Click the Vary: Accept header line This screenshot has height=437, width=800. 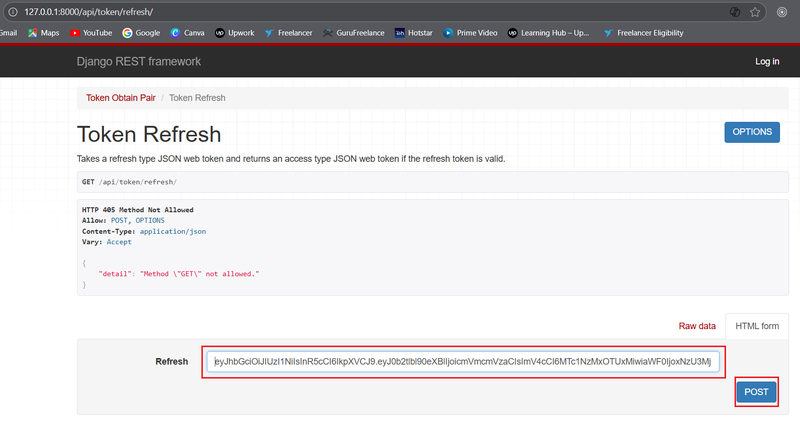click(107, 242)
